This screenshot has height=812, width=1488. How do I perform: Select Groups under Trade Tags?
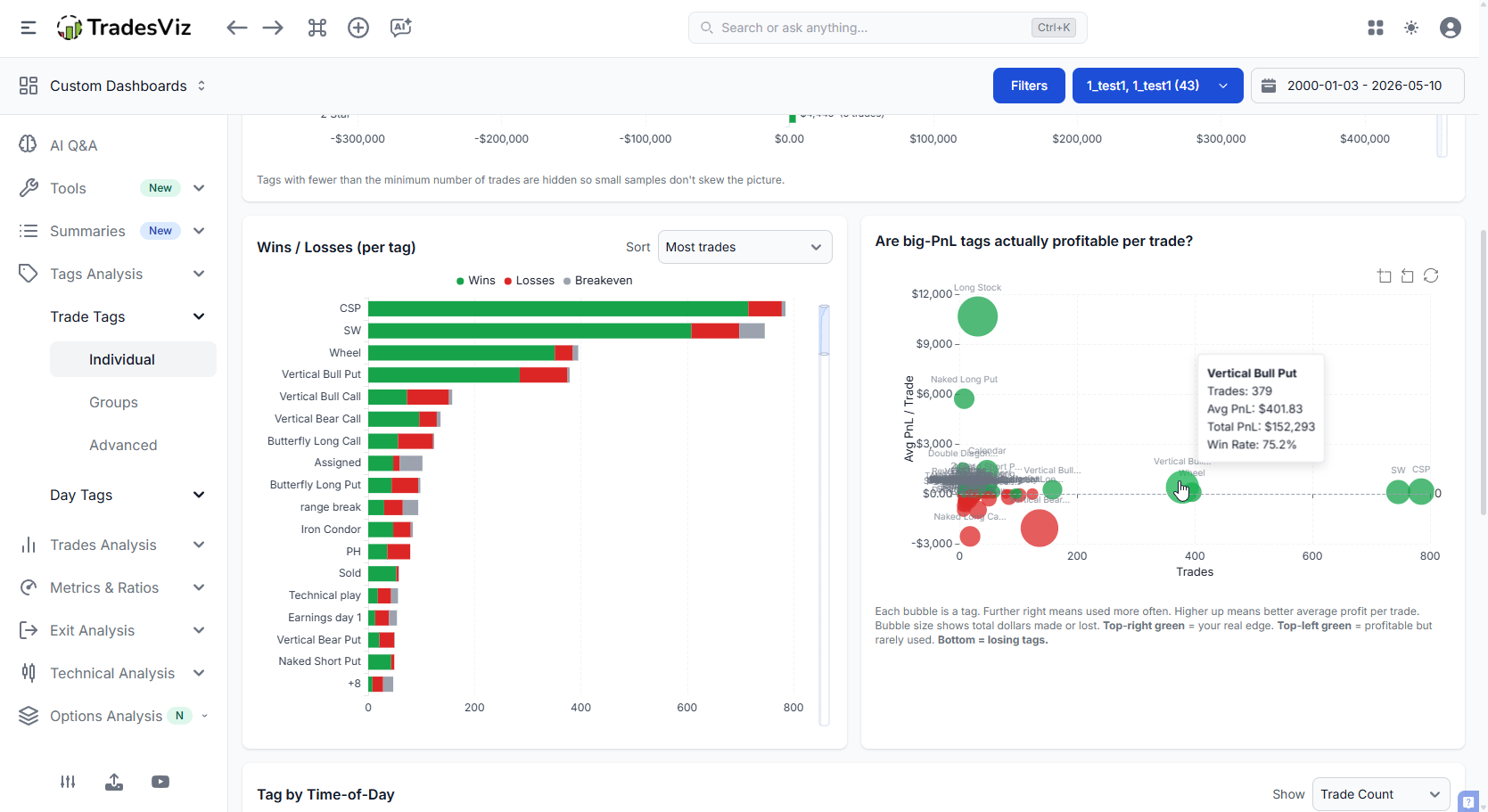pos(113,402)
